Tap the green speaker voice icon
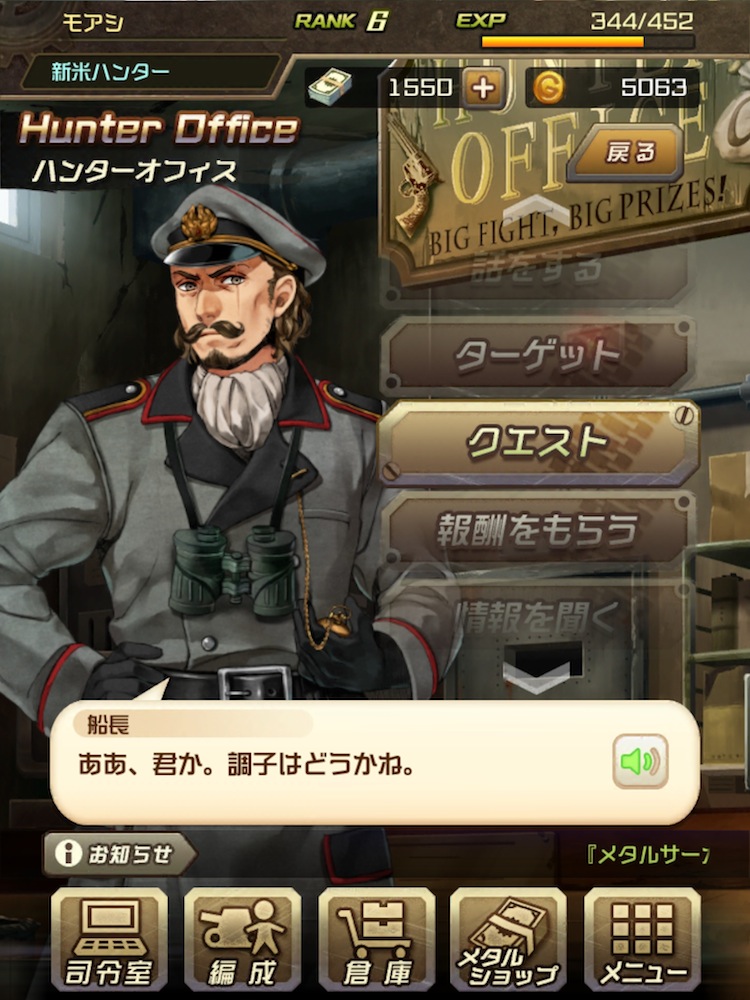 (640, 761)
